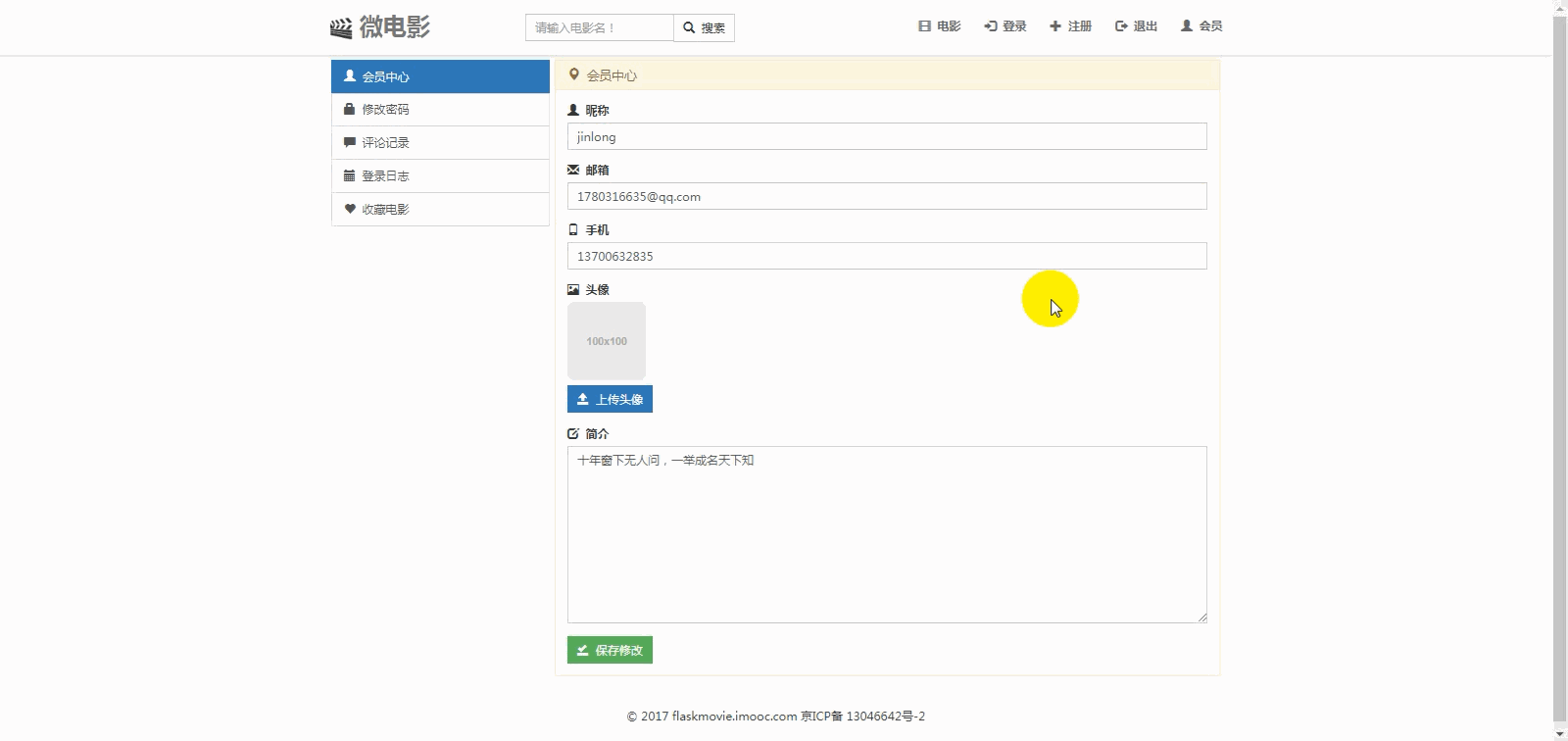This screenshot has height=741, width=1568.
Task: Click the 微电影 site title
Action: (x=394, y=27)
